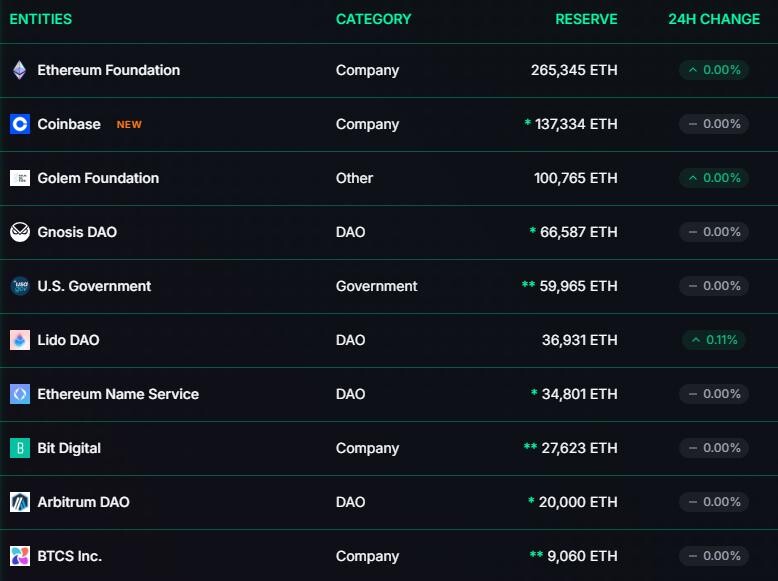Open the Gnosis DAO entity name
Screen dimensions: 778x581
point(77,232)
